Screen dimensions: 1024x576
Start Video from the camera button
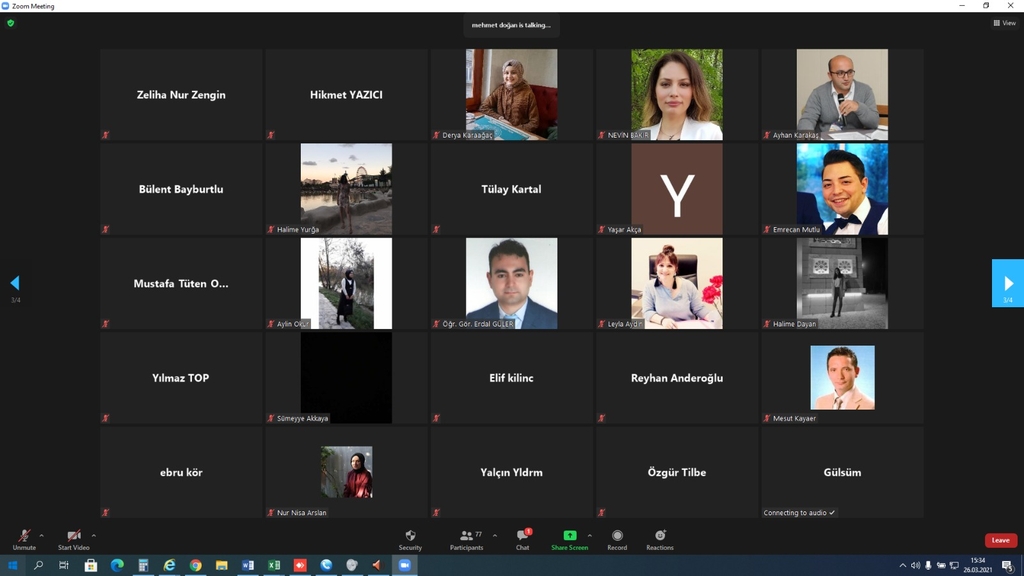click(x=73, y=538)
